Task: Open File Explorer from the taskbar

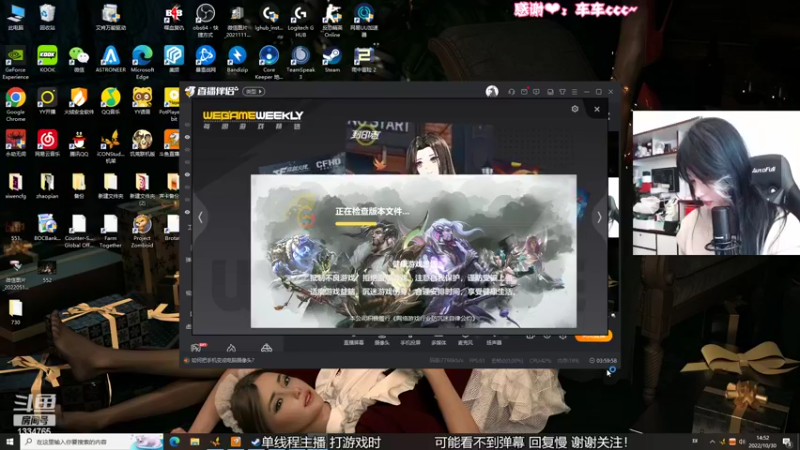Action: (x=195, y=441)
